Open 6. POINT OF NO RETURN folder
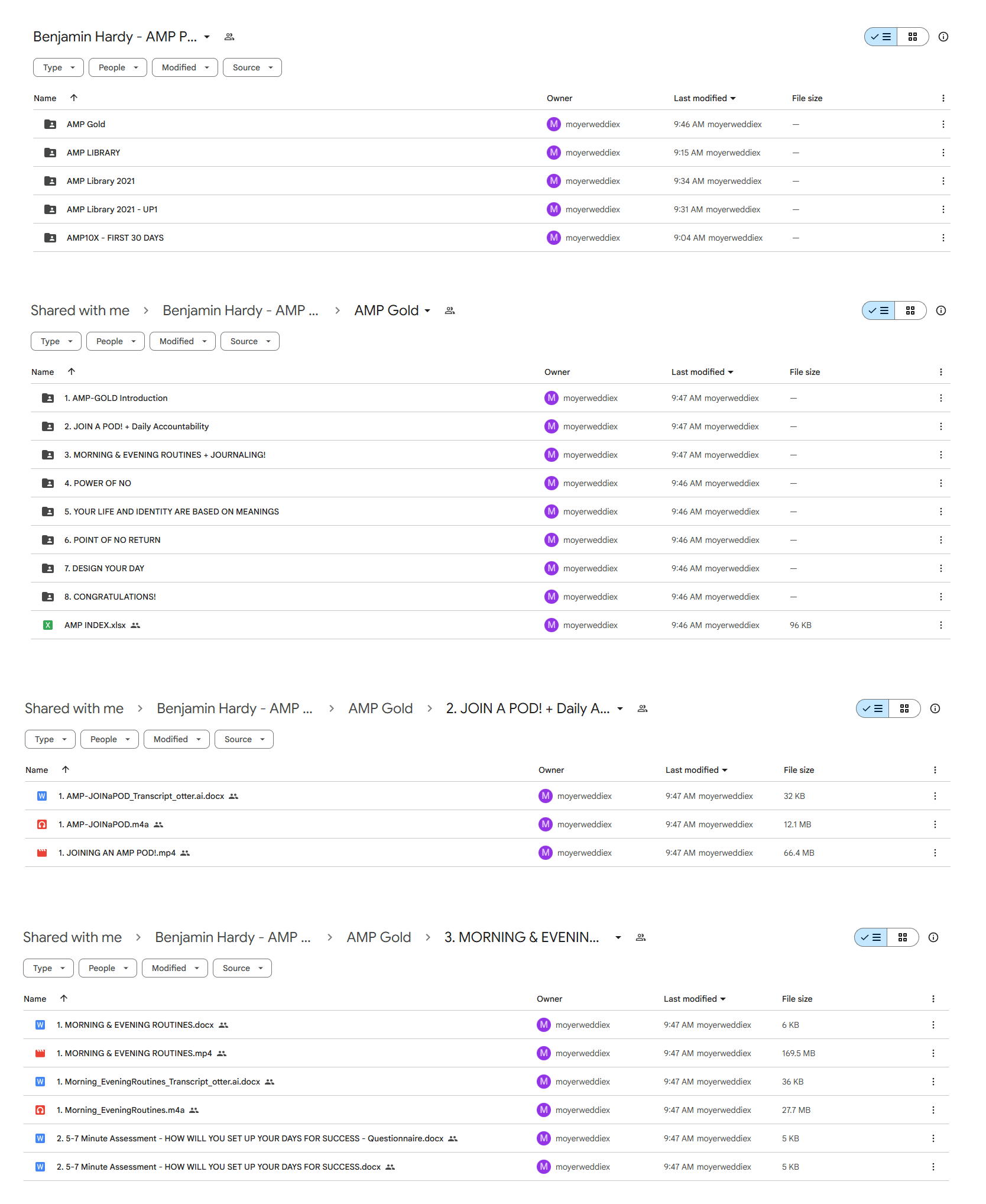986x1204 pixels. (112, 540)
